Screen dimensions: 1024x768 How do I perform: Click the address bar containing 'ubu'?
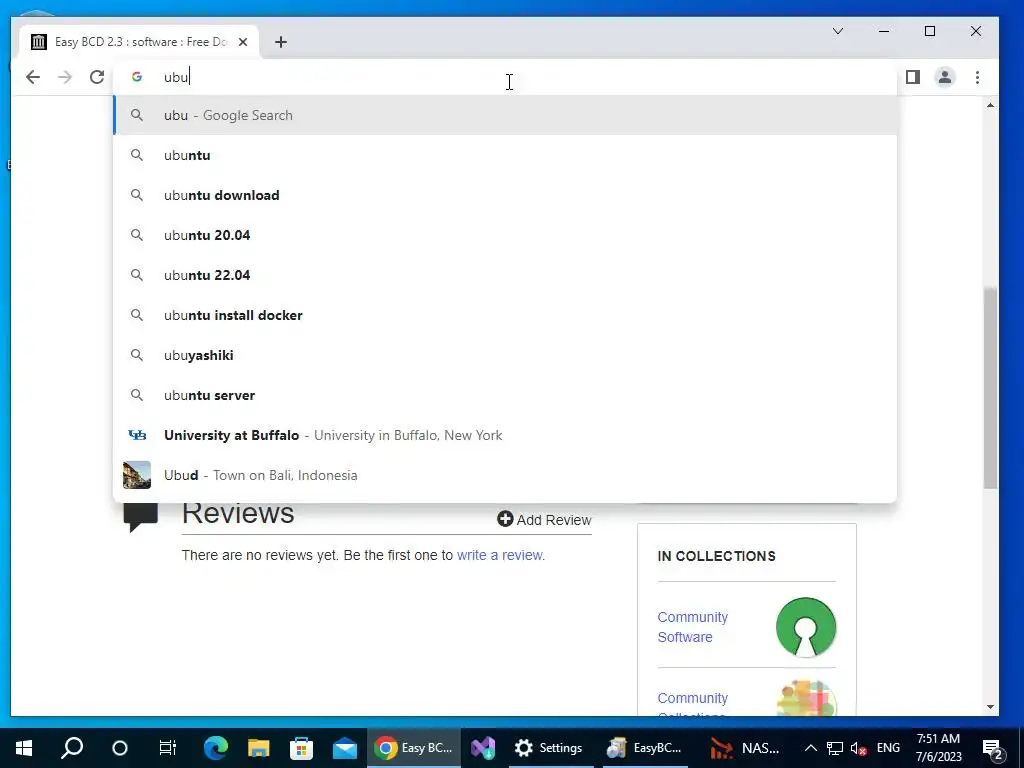coord(503,77)
